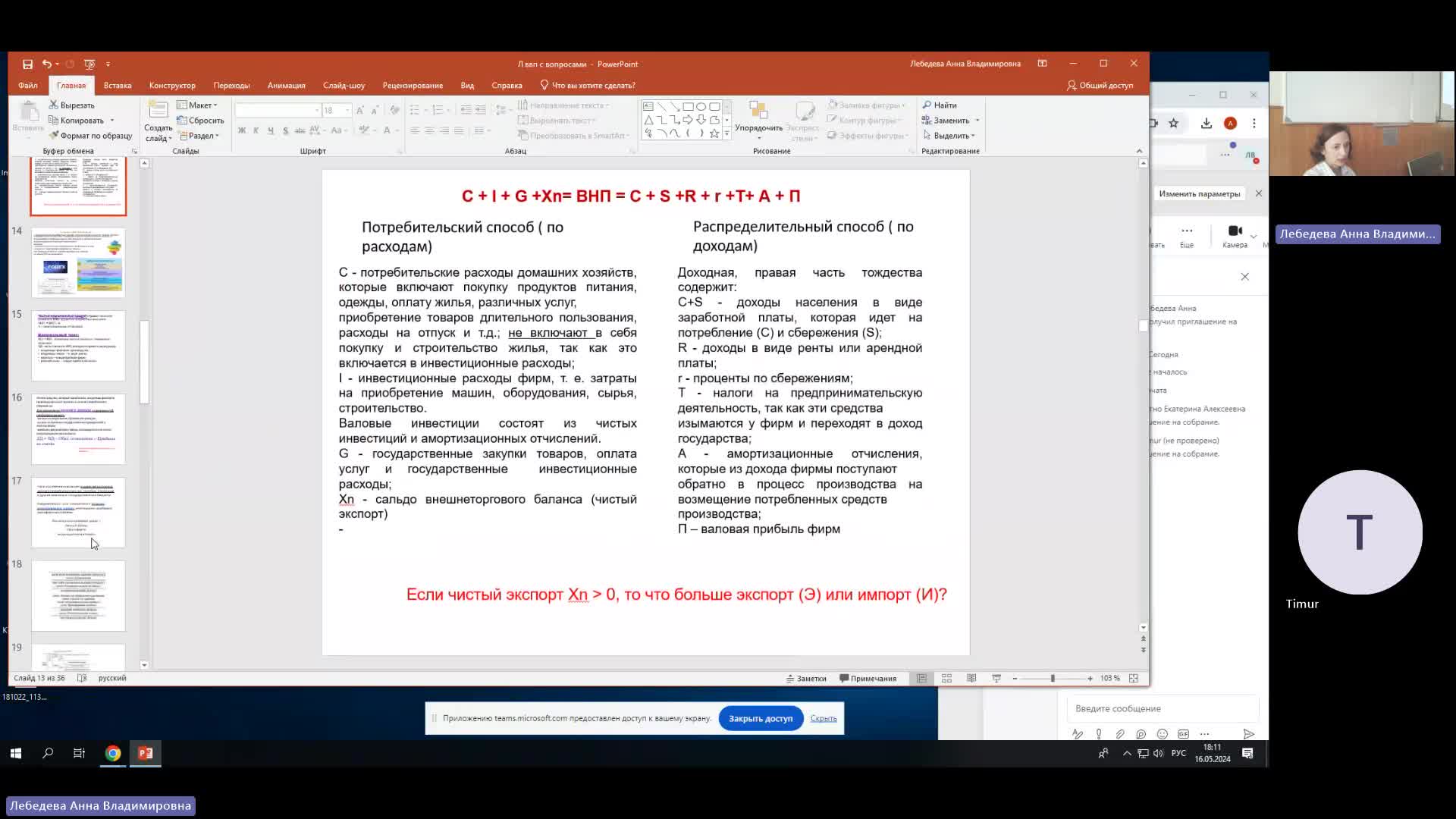The height and width of the screenshot is (819, 1456).
Task: Collapse the ribbon with the chevron
Action: coord(1139,151)
